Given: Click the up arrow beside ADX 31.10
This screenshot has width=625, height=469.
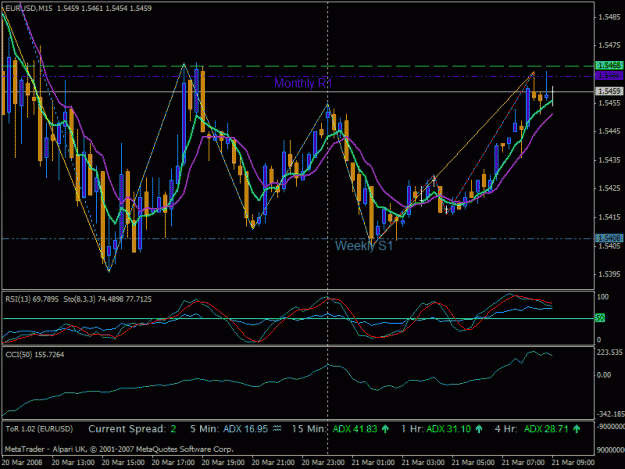Looking at the screenshot, I should click(479, 429).
